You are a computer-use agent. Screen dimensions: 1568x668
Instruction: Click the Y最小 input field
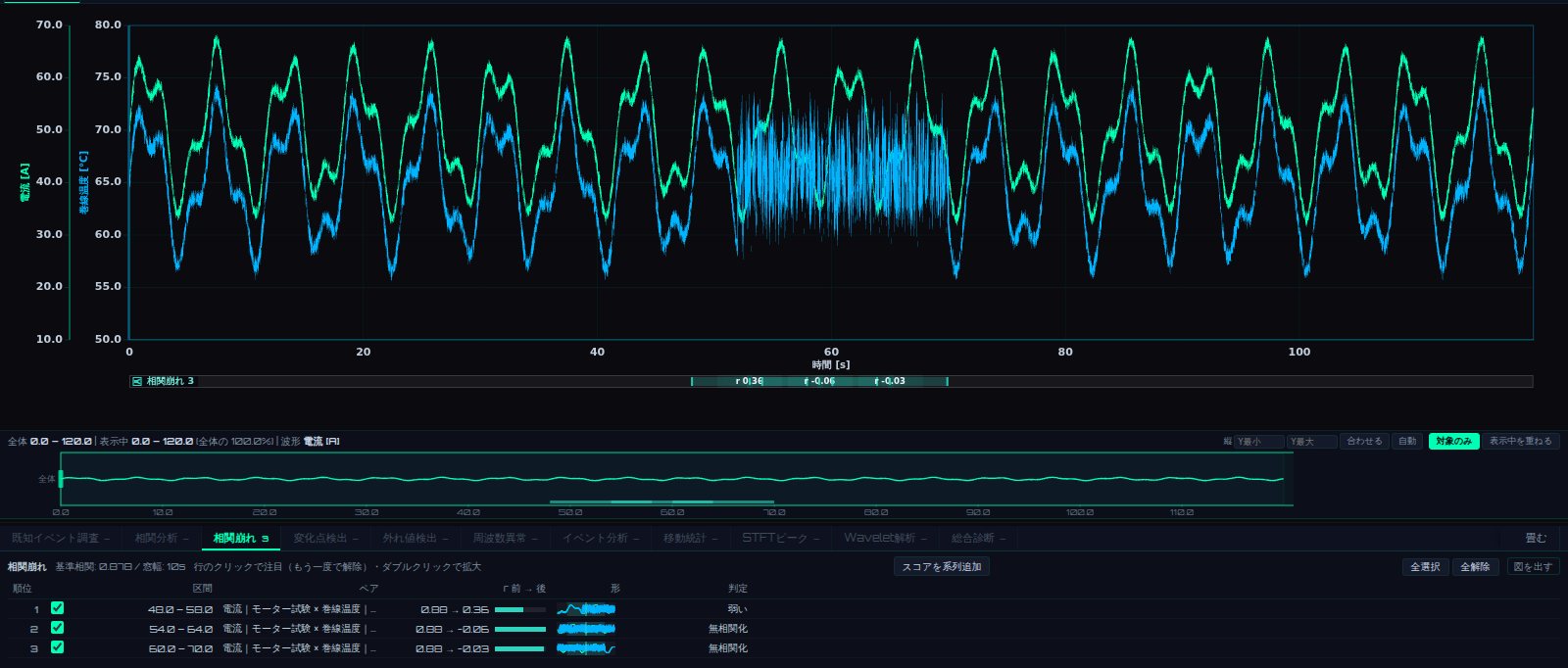coord(1258,442)
